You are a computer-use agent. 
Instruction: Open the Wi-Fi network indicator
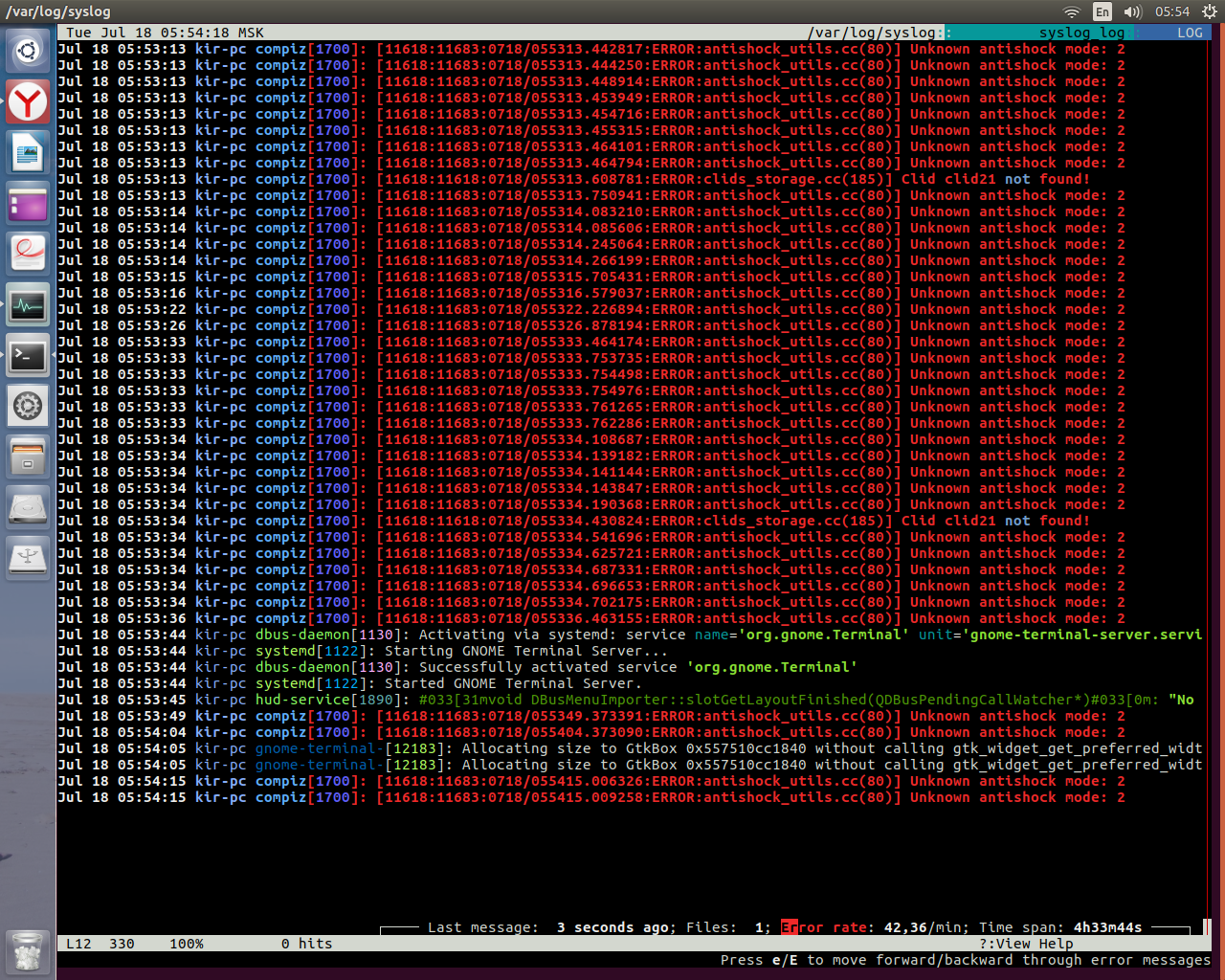1071,11
